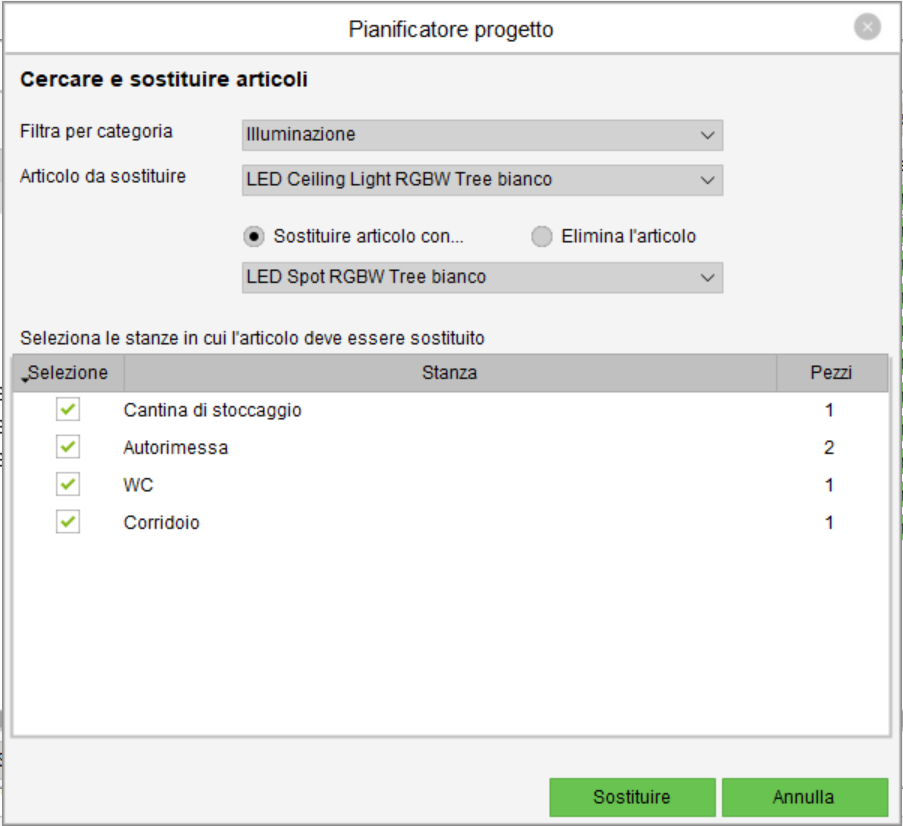Uncheck the Cantina di stoccaggio checkbox
The image size is (903, 826).
click(68, 410)
